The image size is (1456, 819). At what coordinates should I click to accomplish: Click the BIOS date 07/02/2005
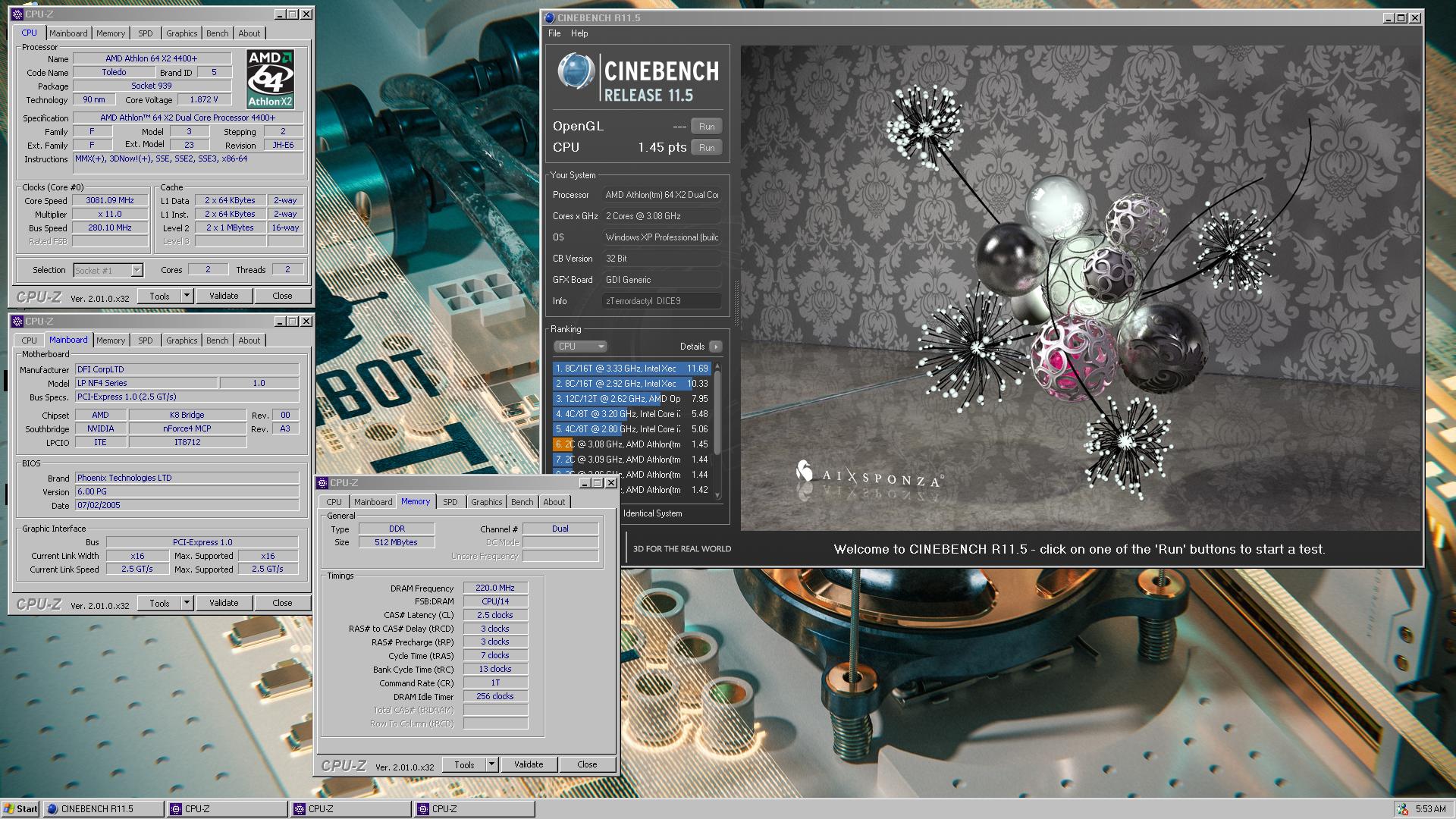coord(187,505)
